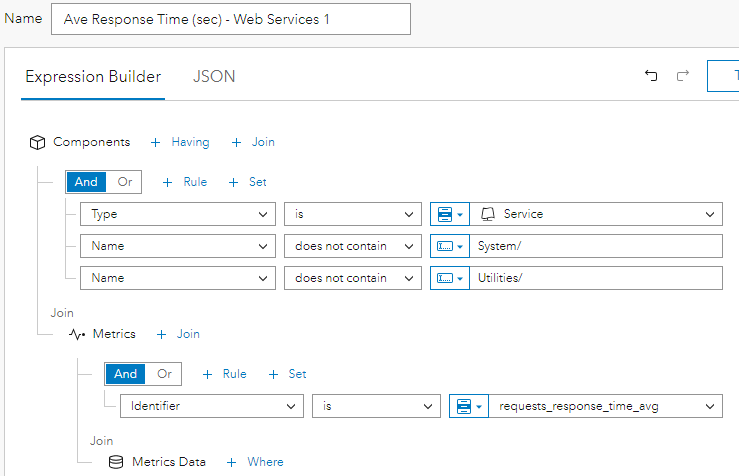Switch to the JSON tab
This screenshot has height=476, width=739.
214,76
